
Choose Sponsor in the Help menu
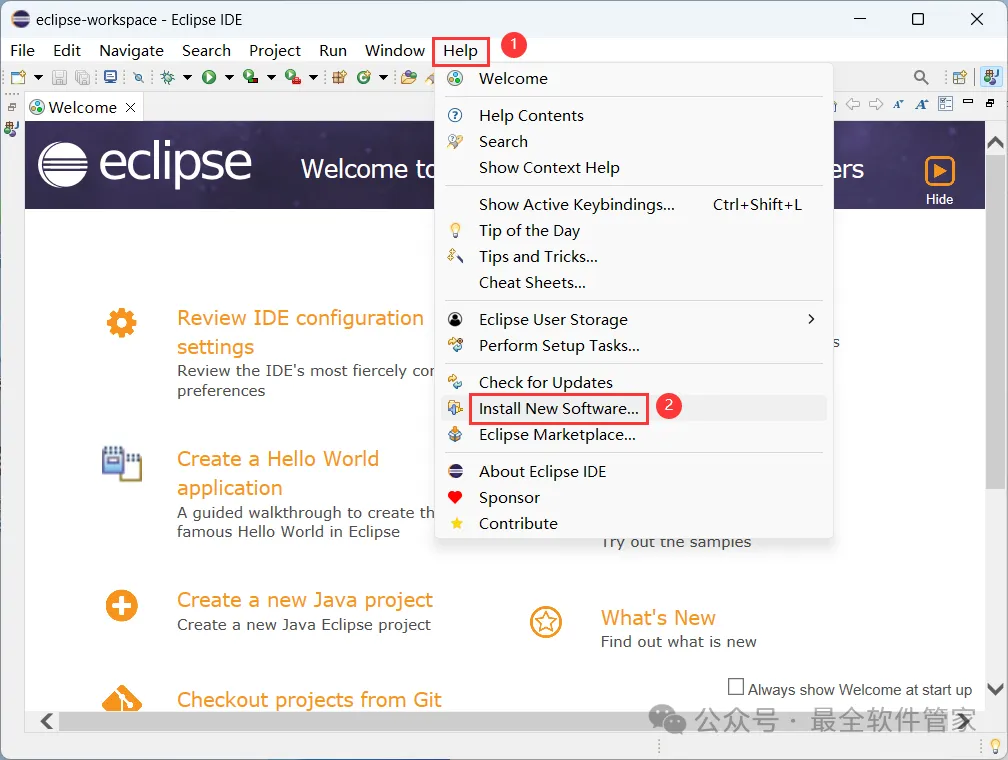634,498
